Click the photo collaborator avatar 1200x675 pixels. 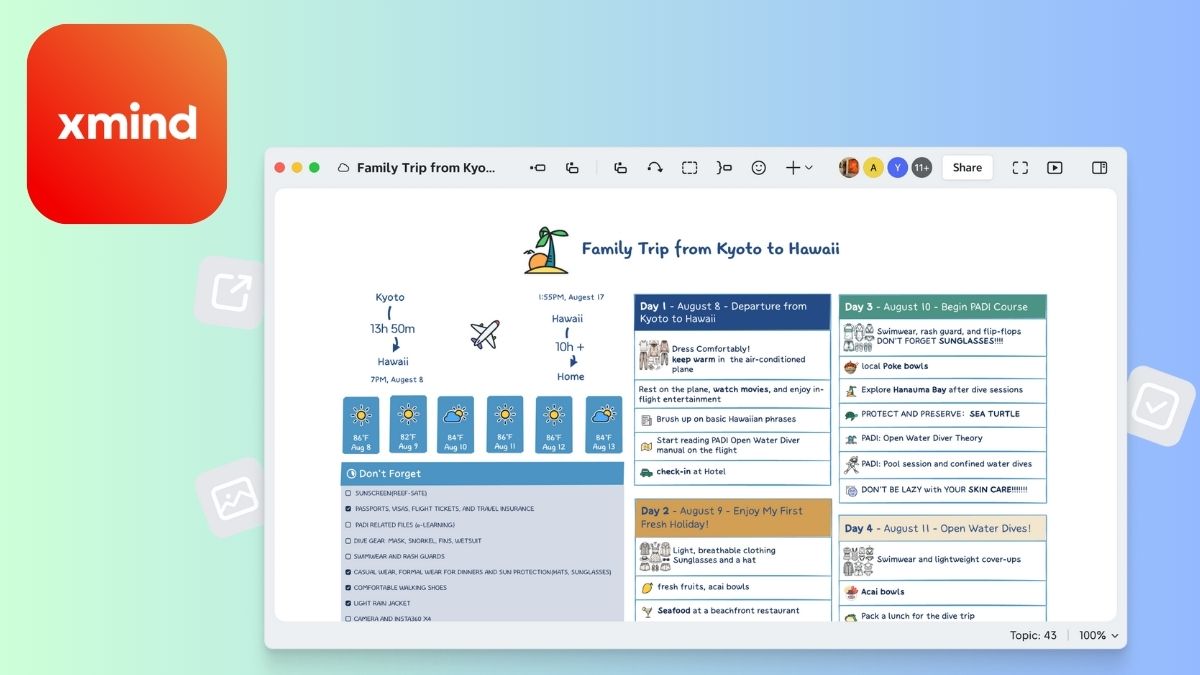click(x=849, y=168)
